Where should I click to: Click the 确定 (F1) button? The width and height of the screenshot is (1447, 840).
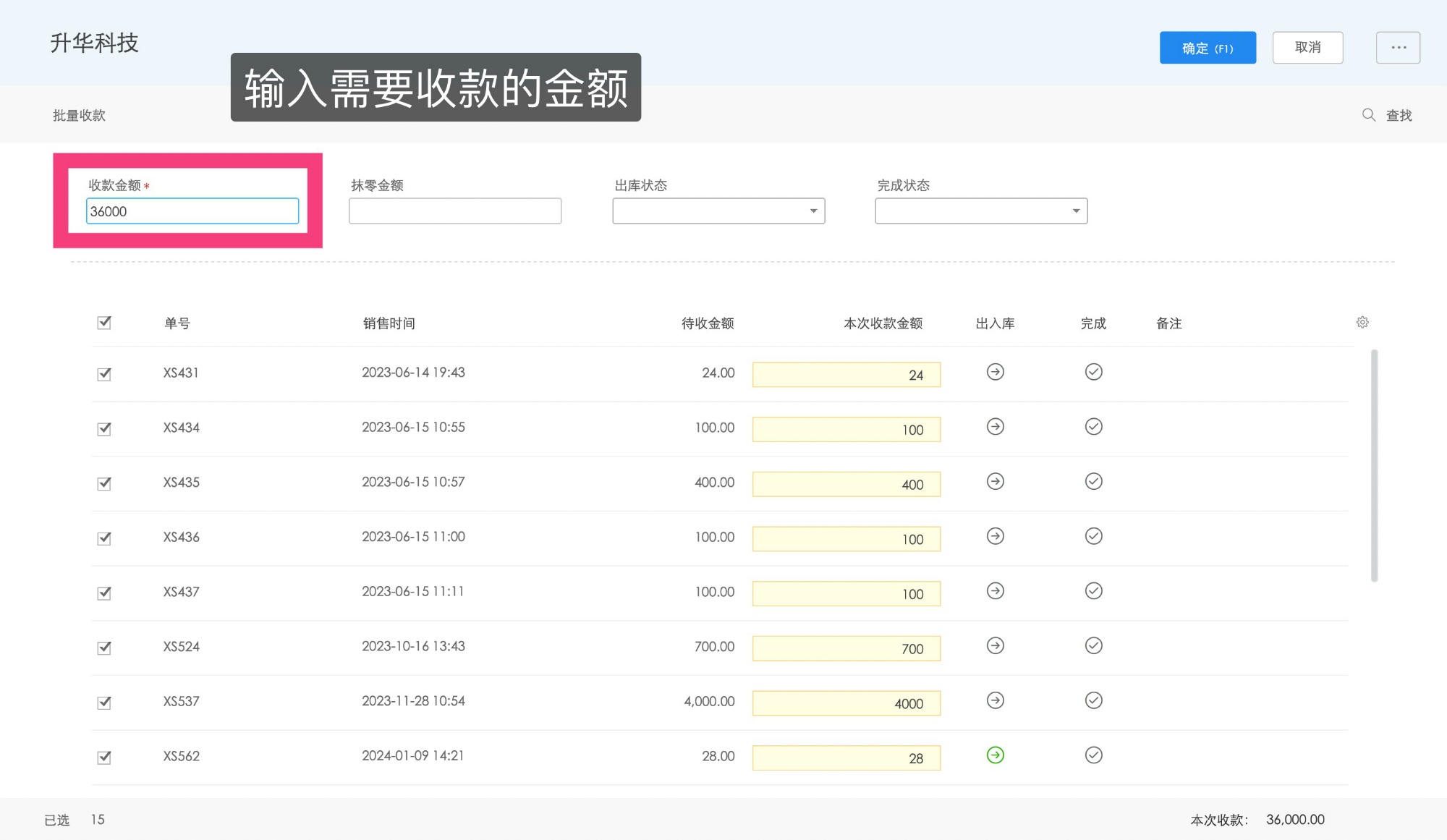[x=1208, y=47]
